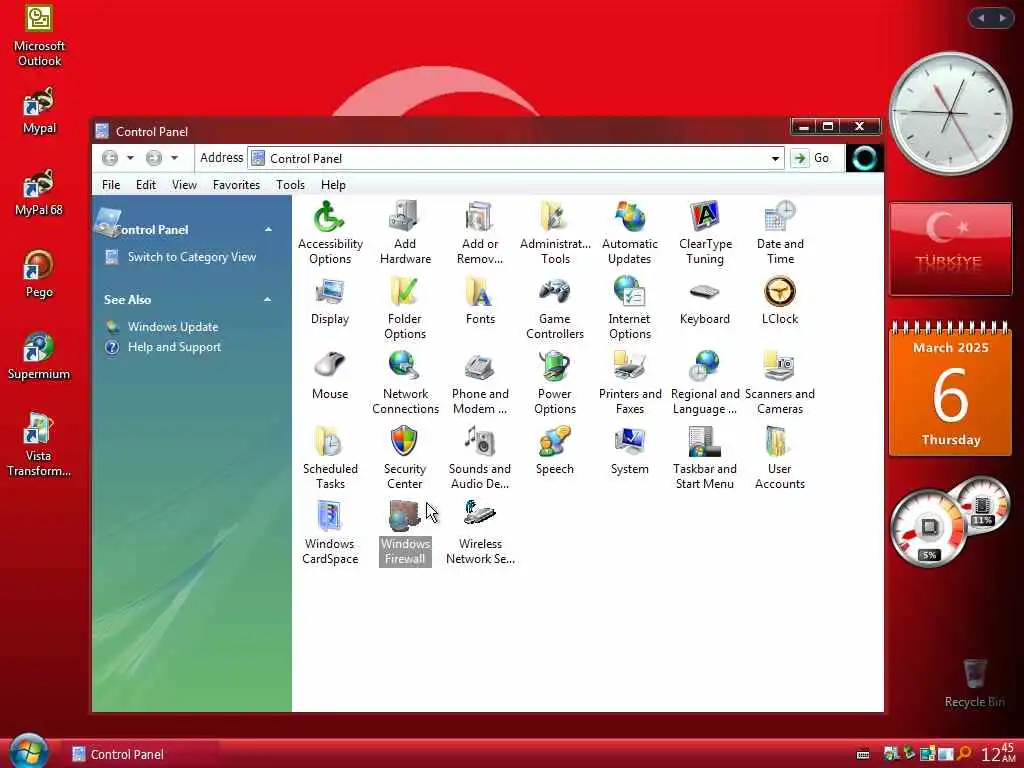Open the System properties icon

click(x=630, y=451)
